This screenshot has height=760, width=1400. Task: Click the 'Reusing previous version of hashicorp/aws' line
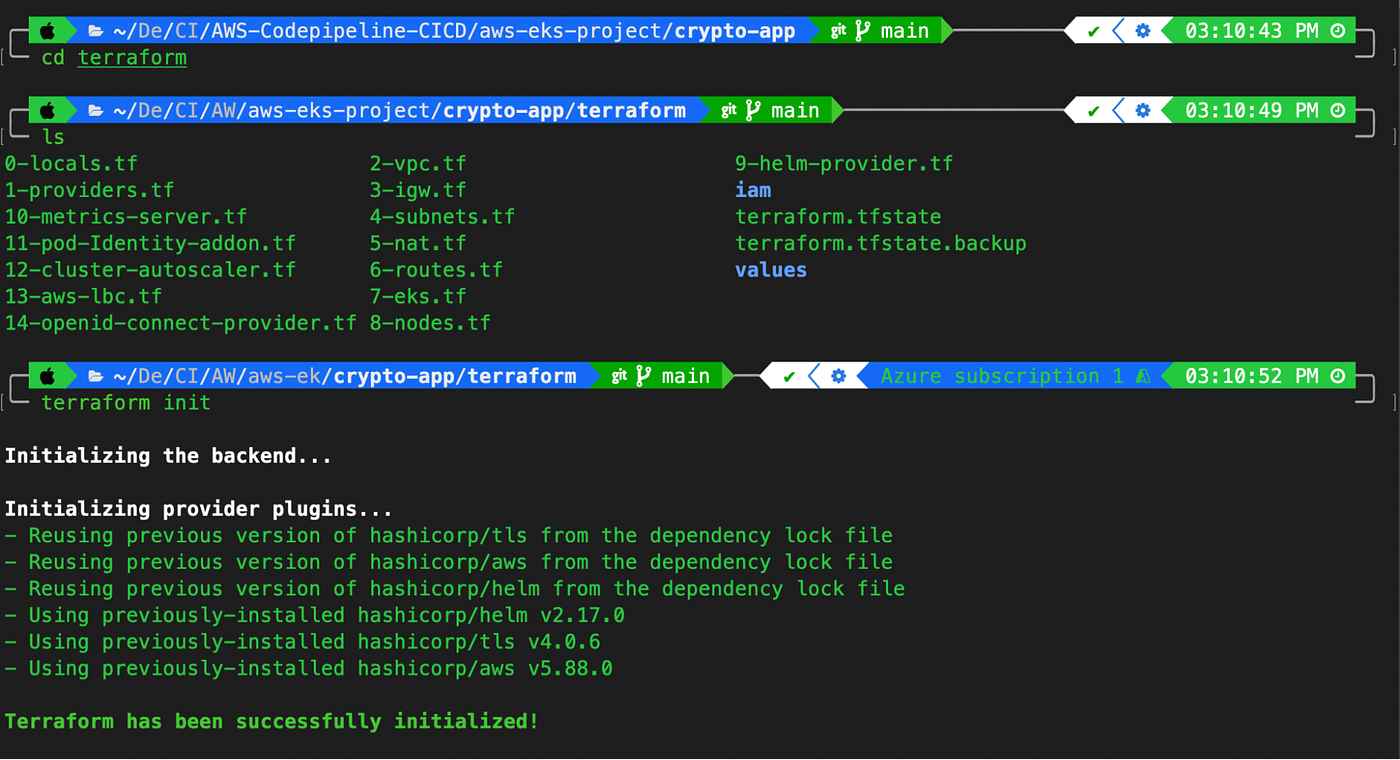[x=448, y=562]
